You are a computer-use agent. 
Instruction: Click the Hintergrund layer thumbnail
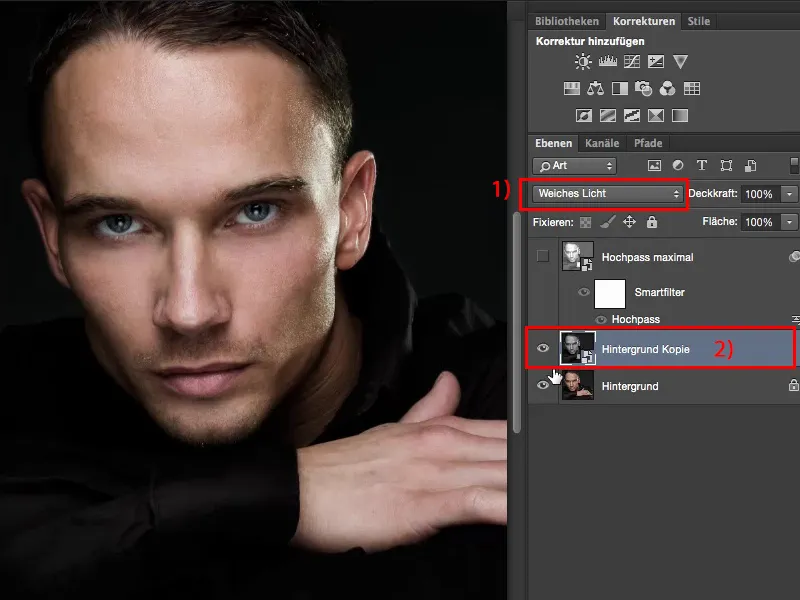(x=578, y=385)
